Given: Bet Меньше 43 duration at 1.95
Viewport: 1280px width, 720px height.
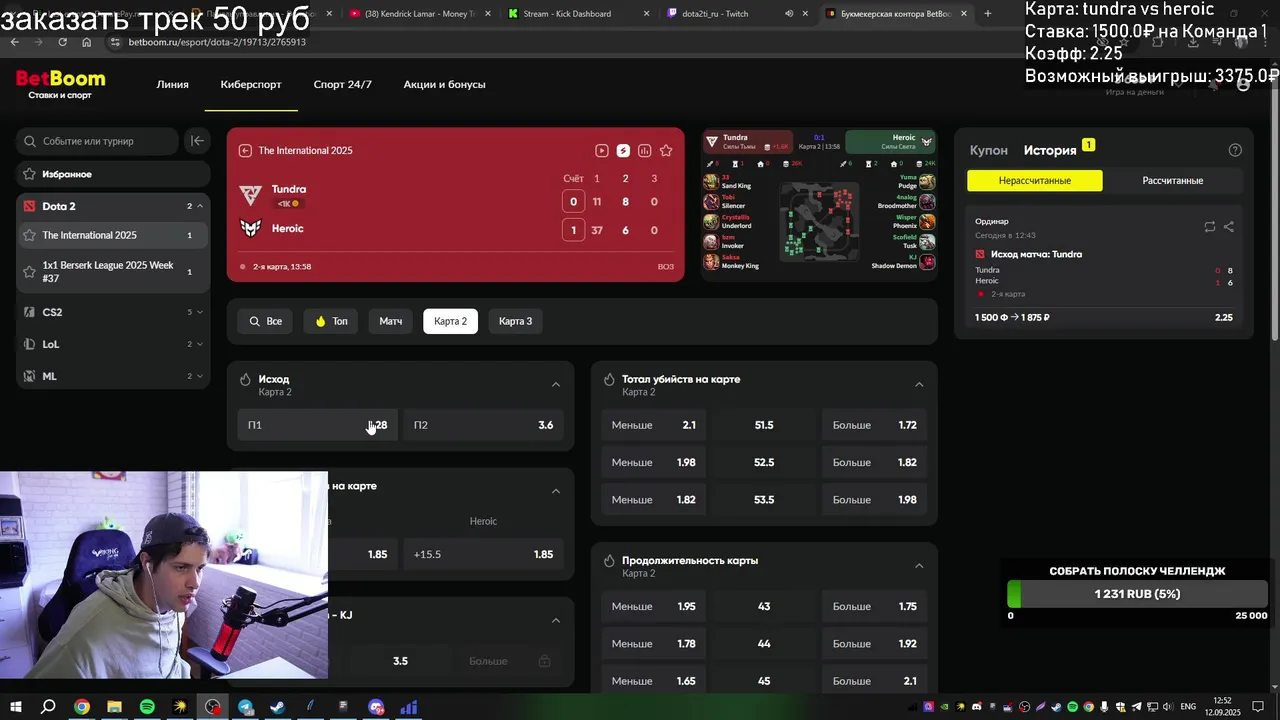Looking at the screenshot, I should pos(653,607).
